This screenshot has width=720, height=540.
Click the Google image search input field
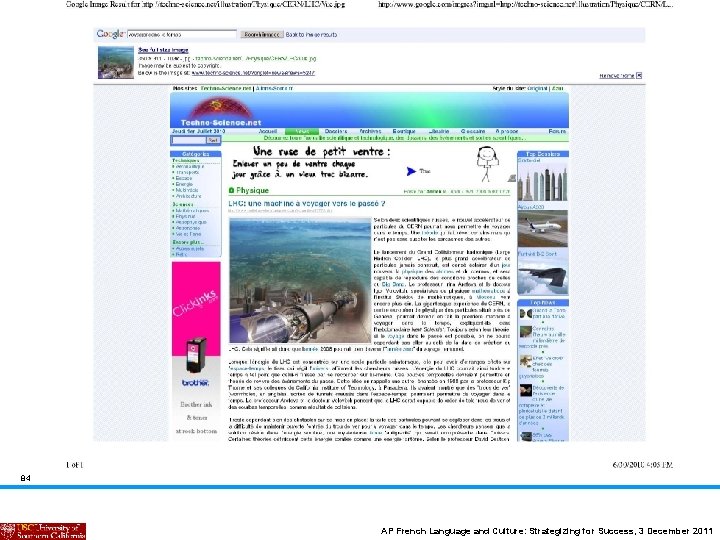182,34
